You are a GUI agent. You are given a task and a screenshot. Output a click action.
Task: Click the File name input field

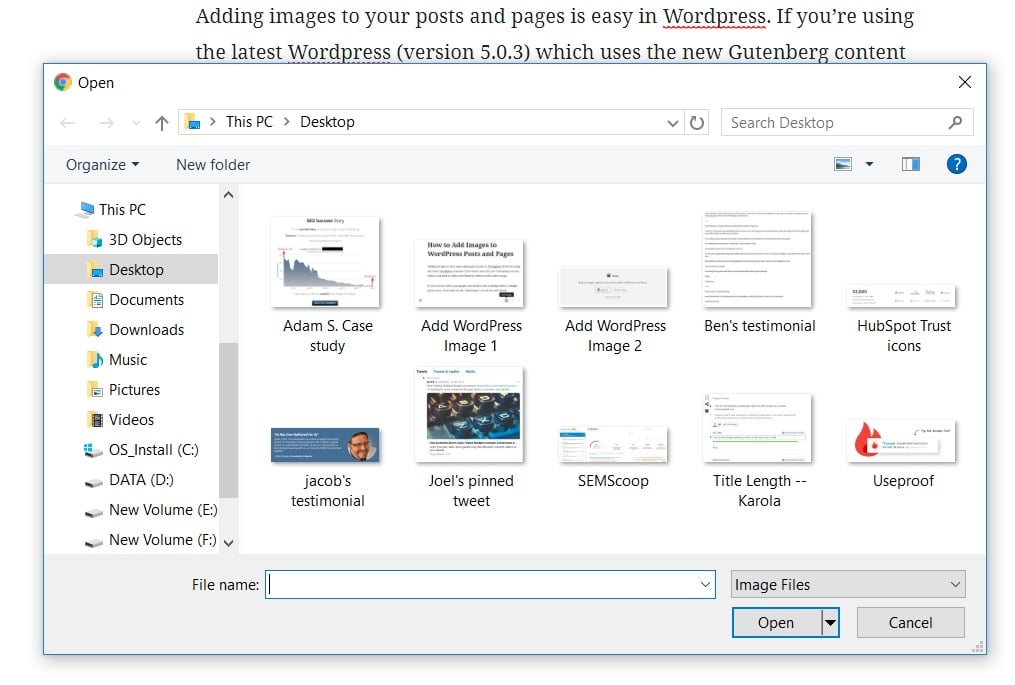pyautogui.click(x=483, y=585)
